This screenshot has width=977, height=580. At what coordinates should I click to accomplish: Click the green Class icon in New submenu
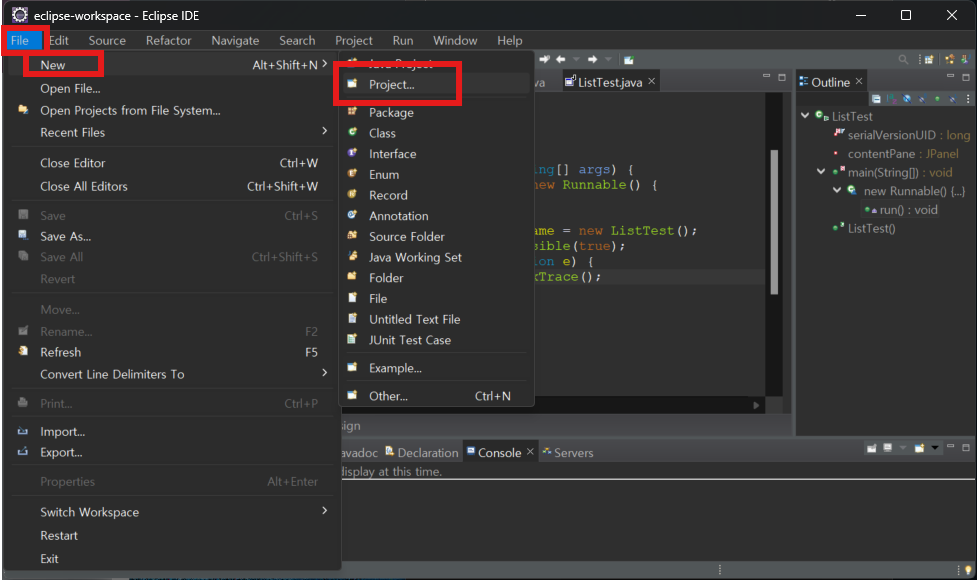352,132
